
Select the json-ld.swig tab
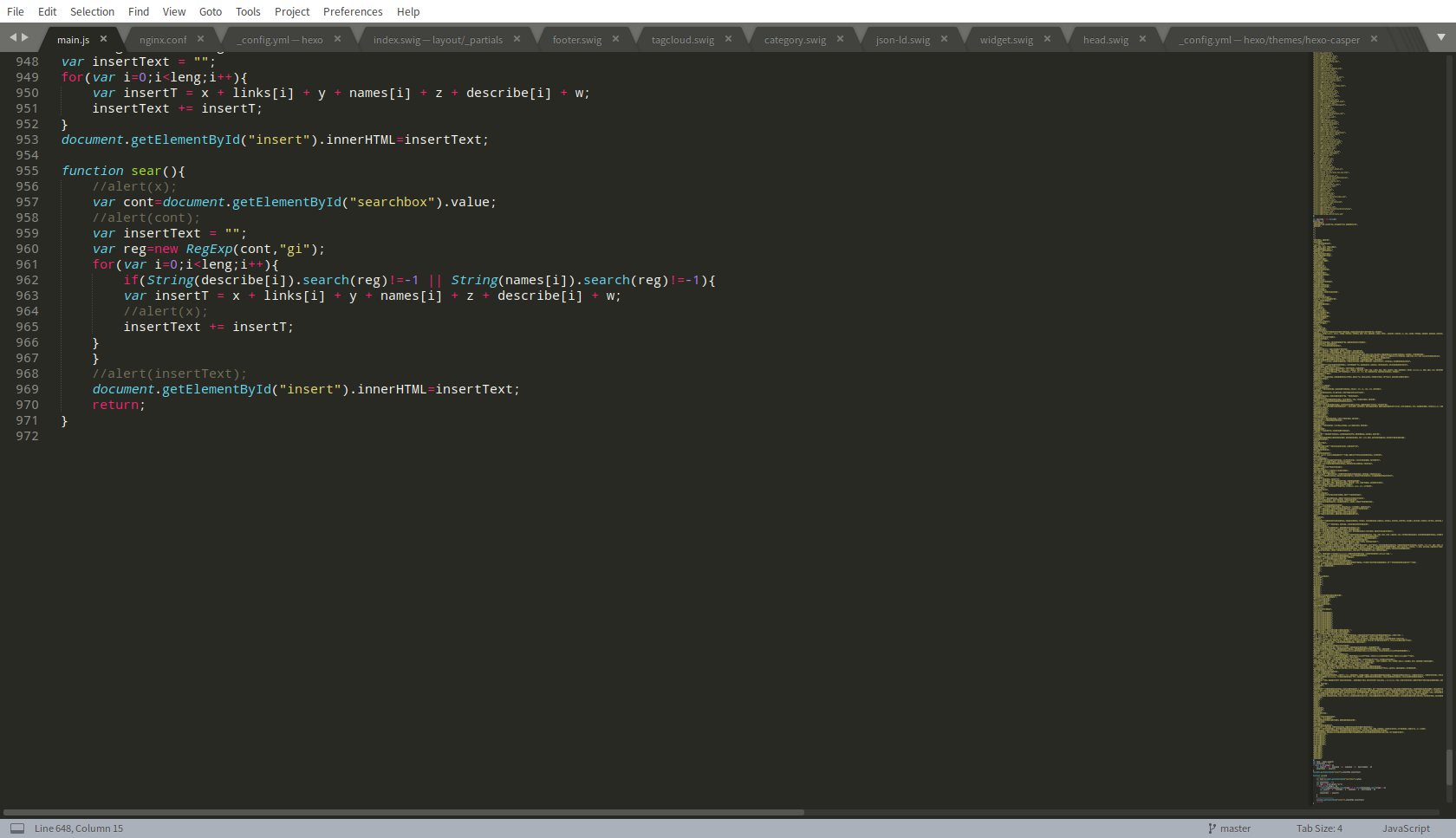click(x=902, y=40)
